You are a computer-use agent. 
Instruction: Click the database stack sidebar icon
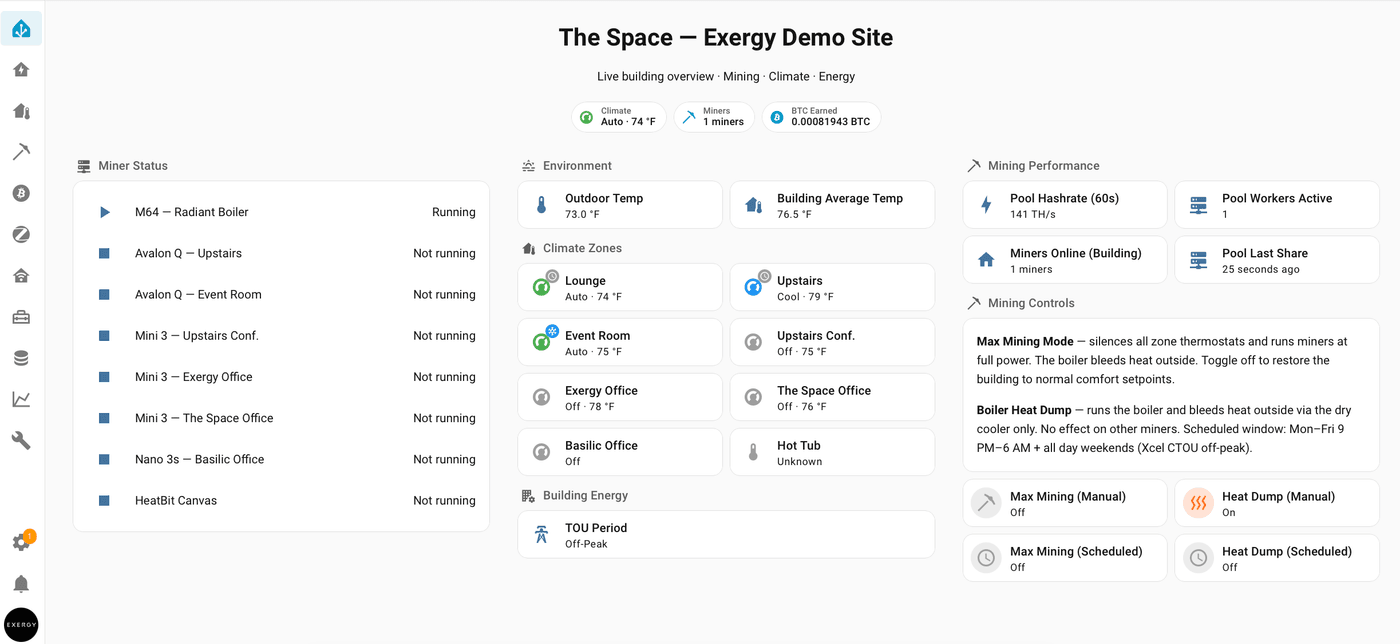point(21,358)
